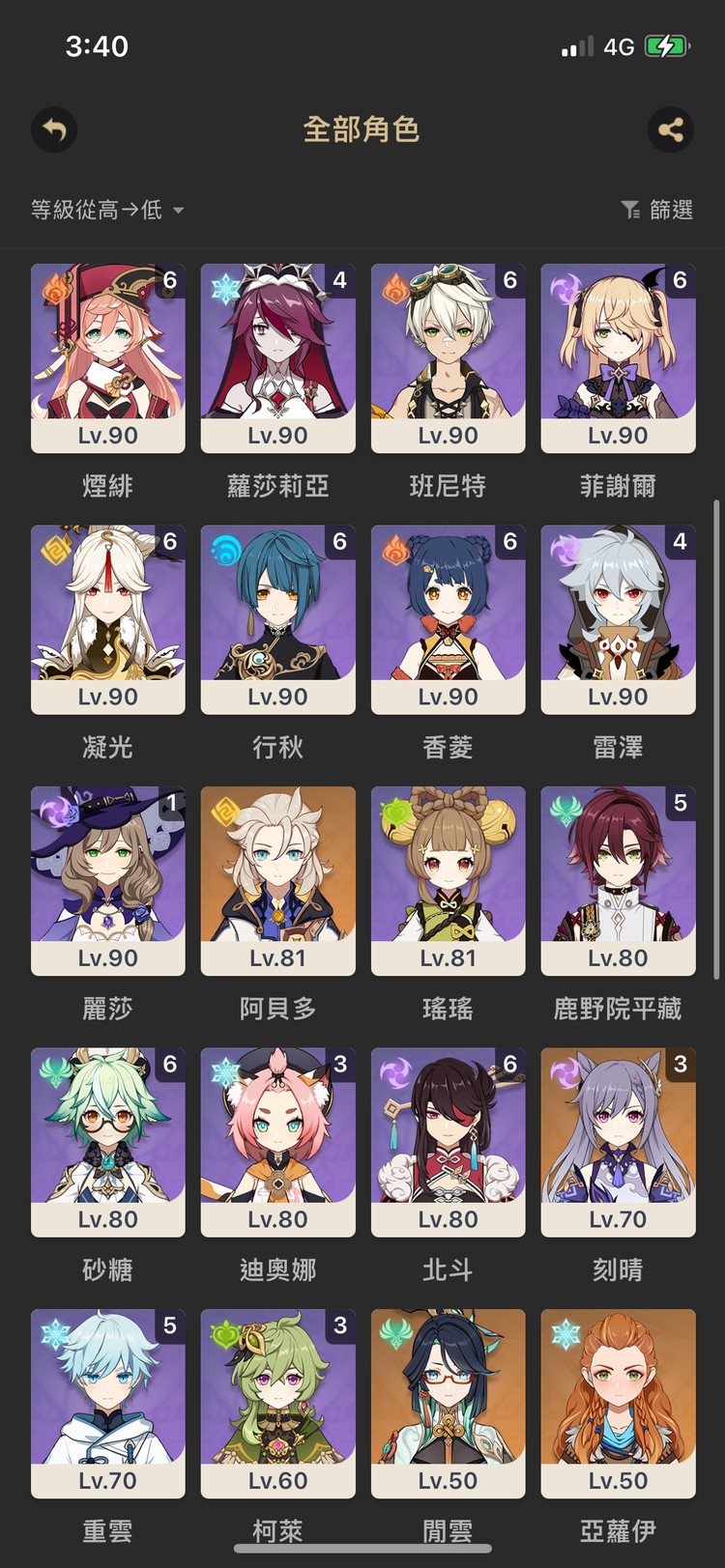Viewport: 725px width, 1568px height.
Task: Click the Pyro element icon on 煙緋
Action: [56, 288]
